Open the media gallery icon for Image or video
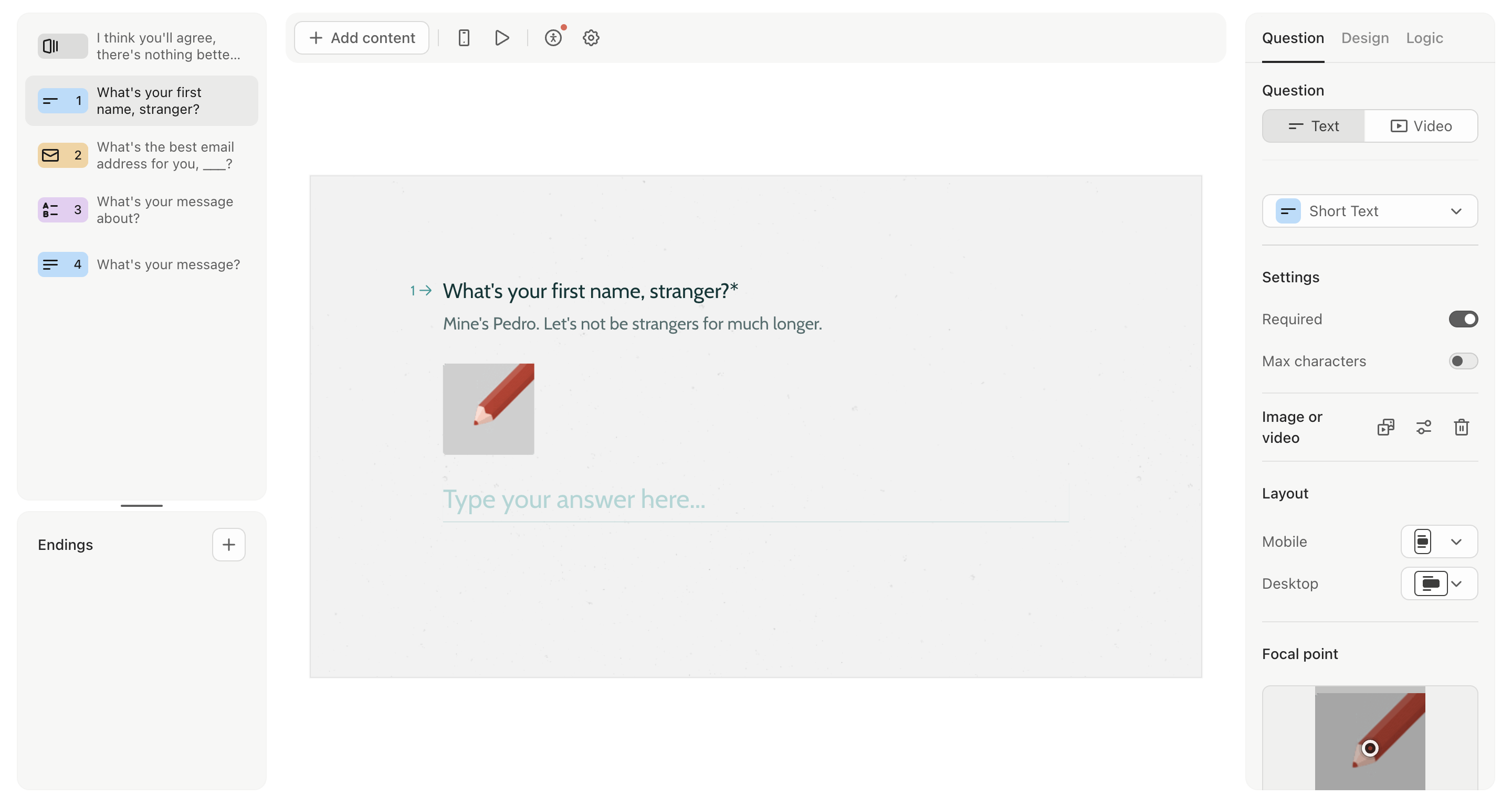The image size is (1512, 807). pyautogui.click(x=1386, y=427)
